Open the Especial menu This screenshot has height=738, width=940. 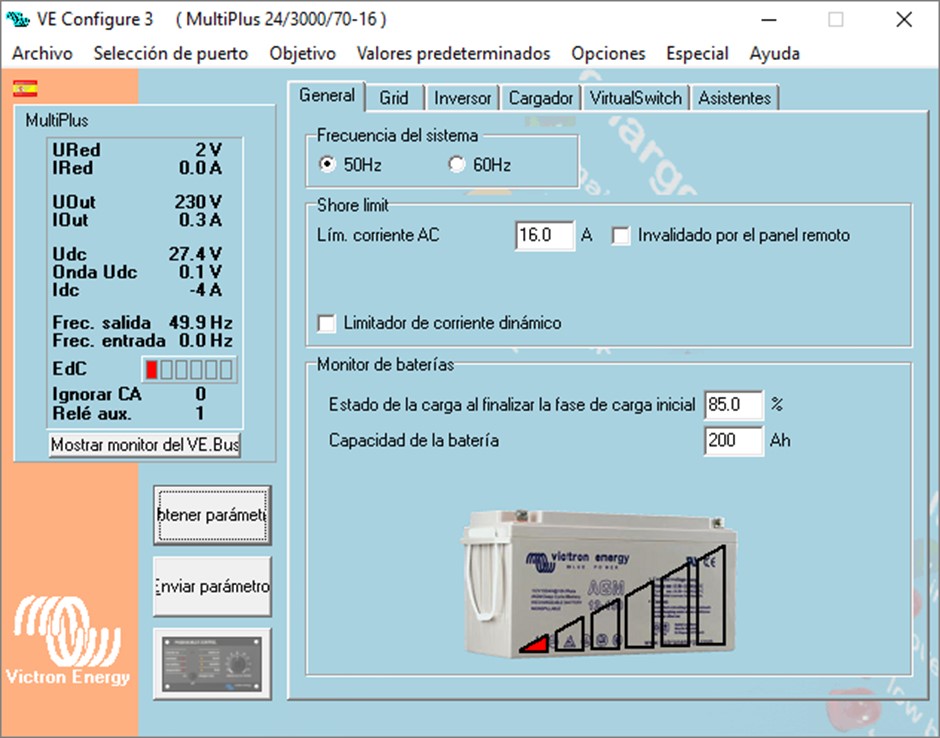click(x=697, y=53)
